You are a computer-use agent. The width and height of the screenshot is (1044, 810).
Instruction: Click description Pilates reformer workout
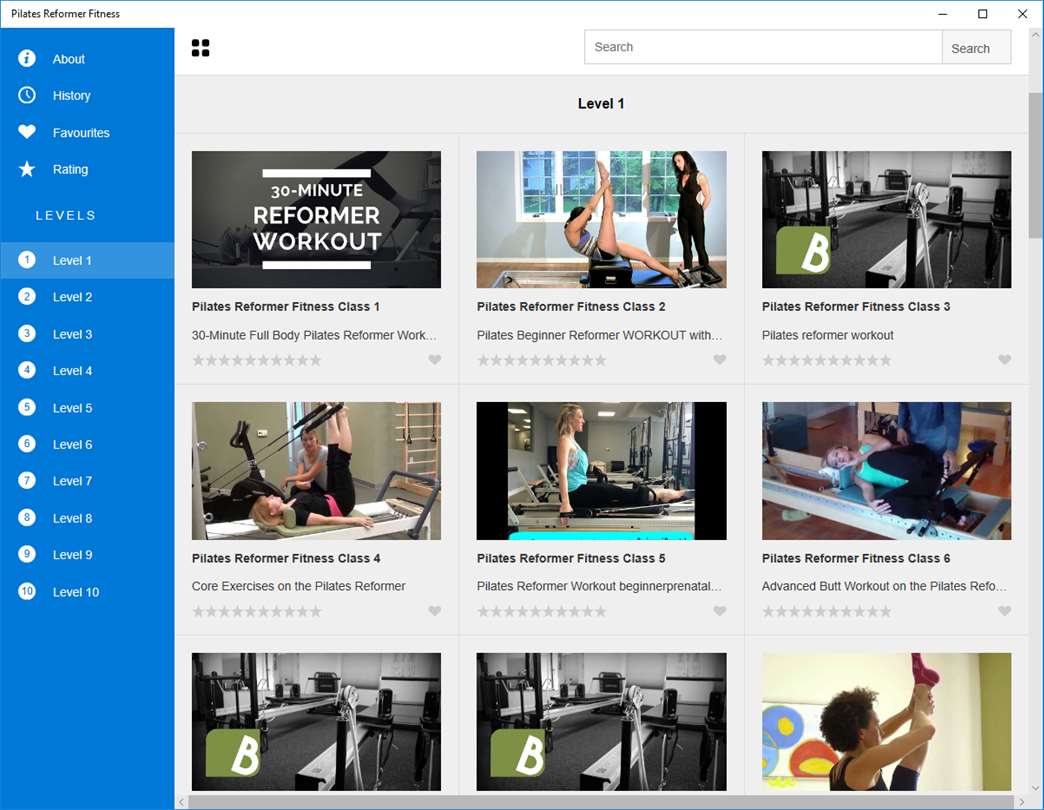point(828,335)
